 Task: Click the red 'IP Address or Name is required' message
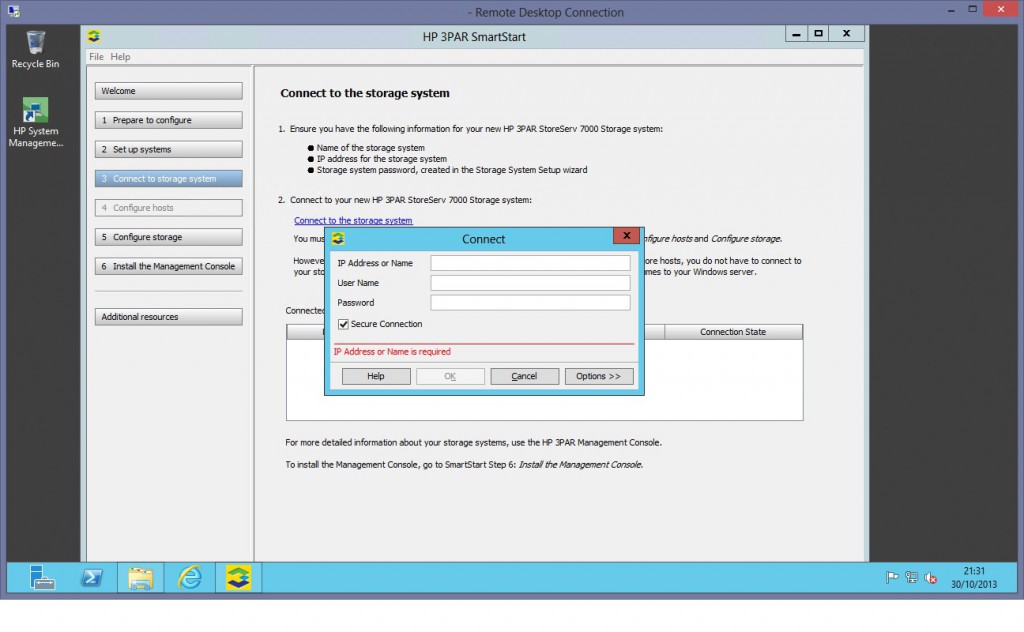(392, 352)
